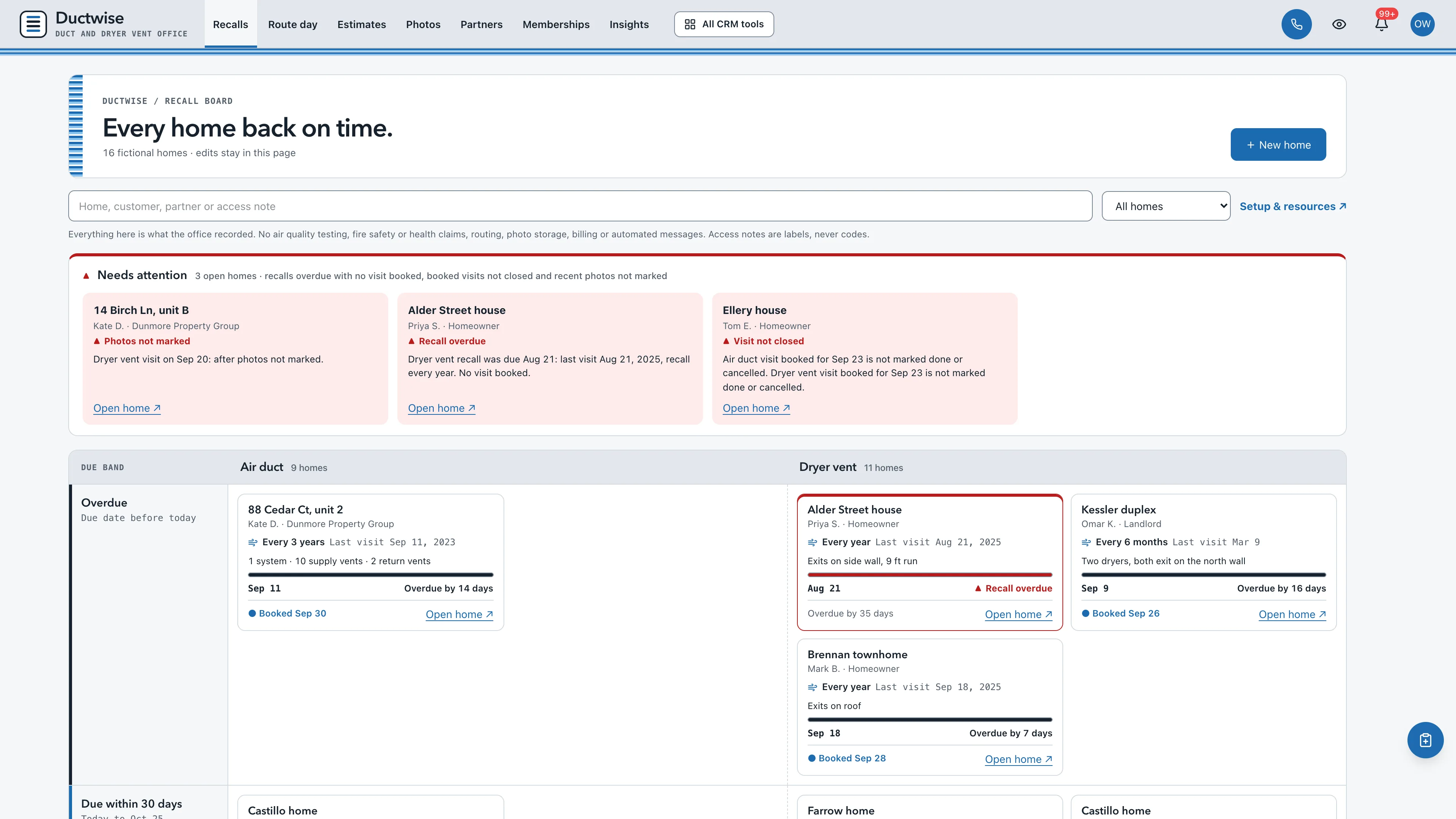Click the Visit not closed warning label
The width and height of the screenshot is (1456, 819).
(x=763, y=341)
